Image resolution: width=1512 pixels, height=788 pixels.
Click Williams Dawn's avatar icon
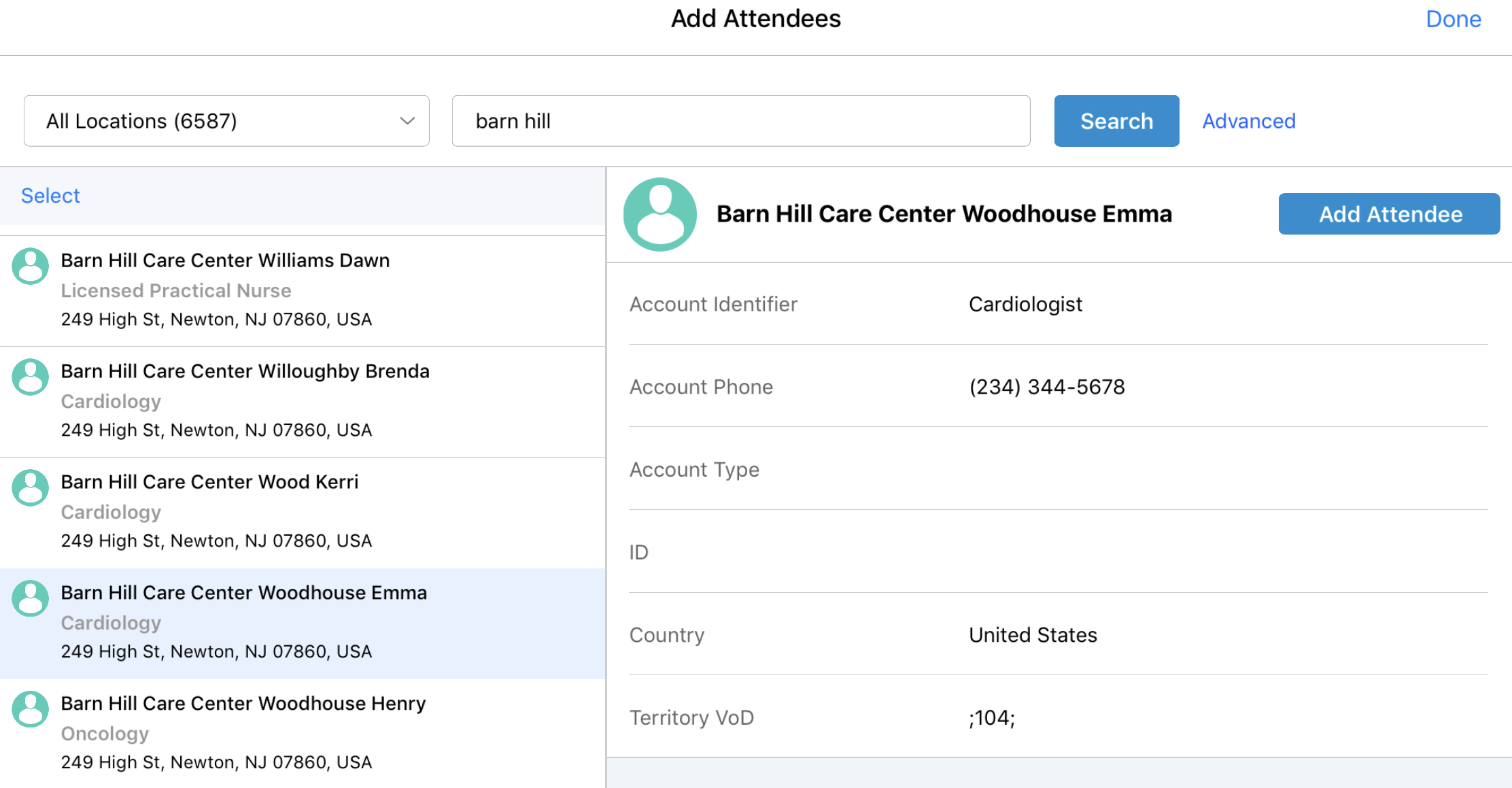pyautogui.click(x=31, y=266)
